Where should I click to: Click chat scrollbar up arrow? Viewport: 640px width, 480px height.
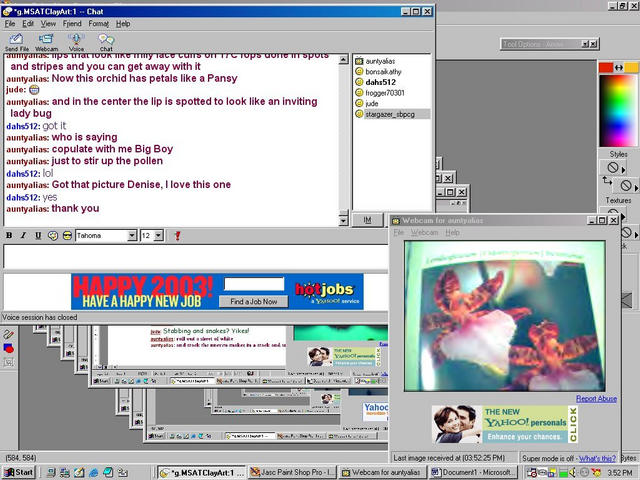click(344, 60)
